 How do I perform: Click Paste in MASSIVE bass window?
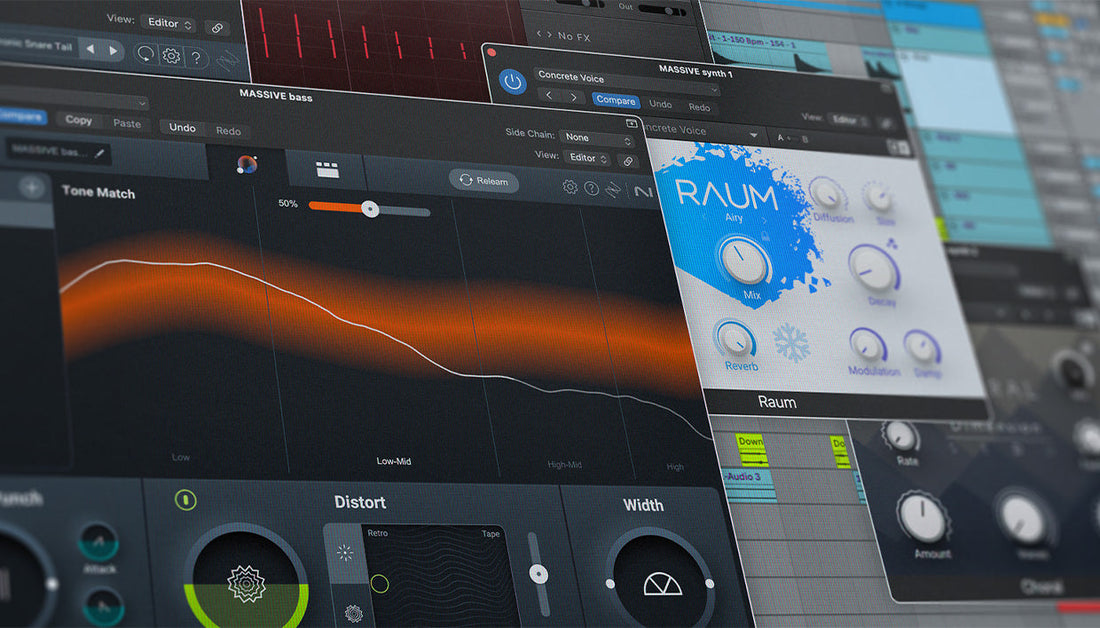[x=127, y=123]
